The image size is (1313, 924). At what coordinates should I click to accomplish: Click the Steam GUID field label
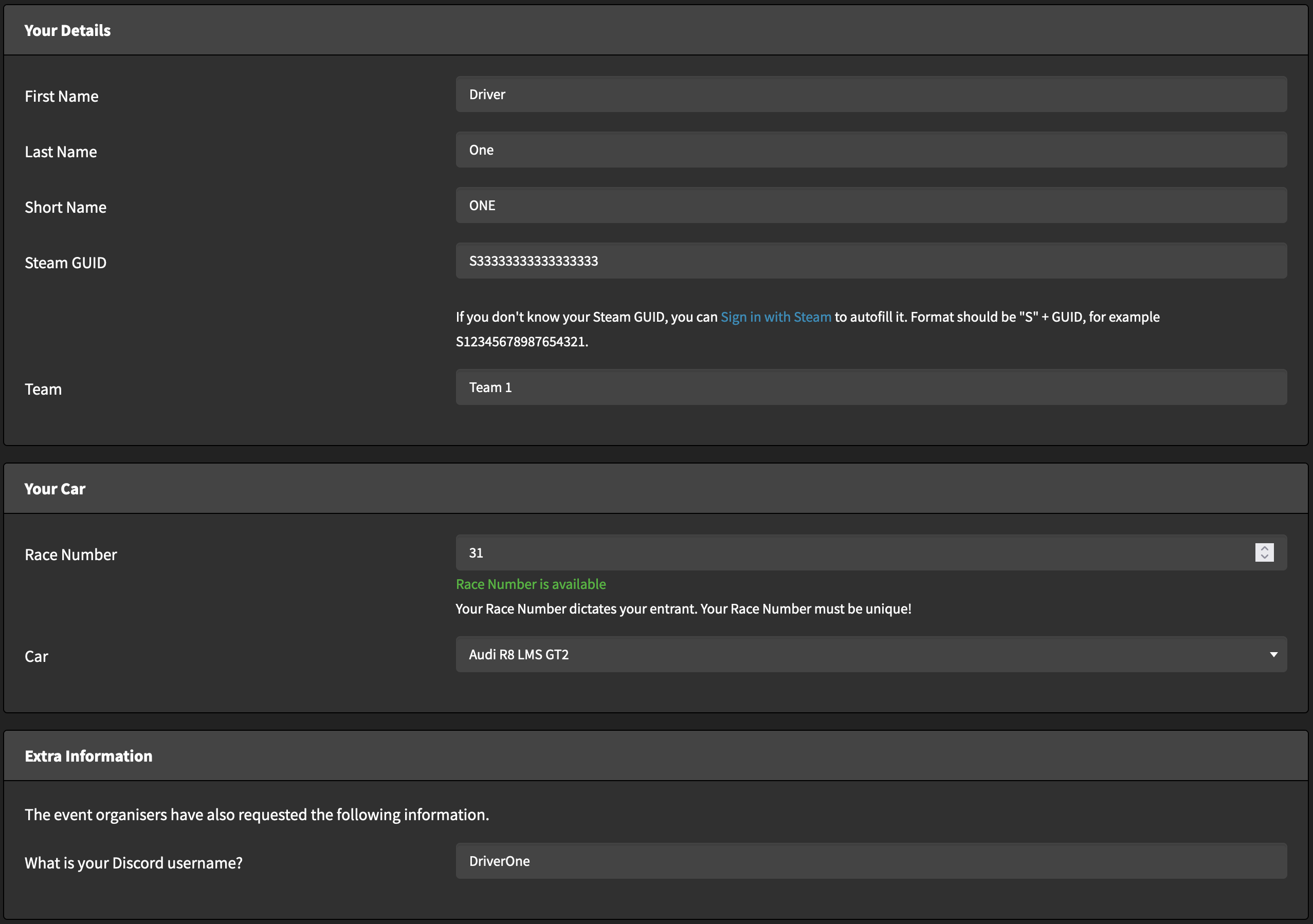(65, 263)
